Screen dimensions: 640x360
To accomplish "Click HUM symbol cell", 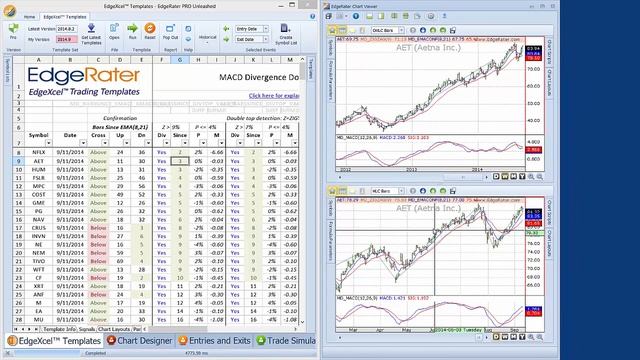I will click(x=39, y=169).
